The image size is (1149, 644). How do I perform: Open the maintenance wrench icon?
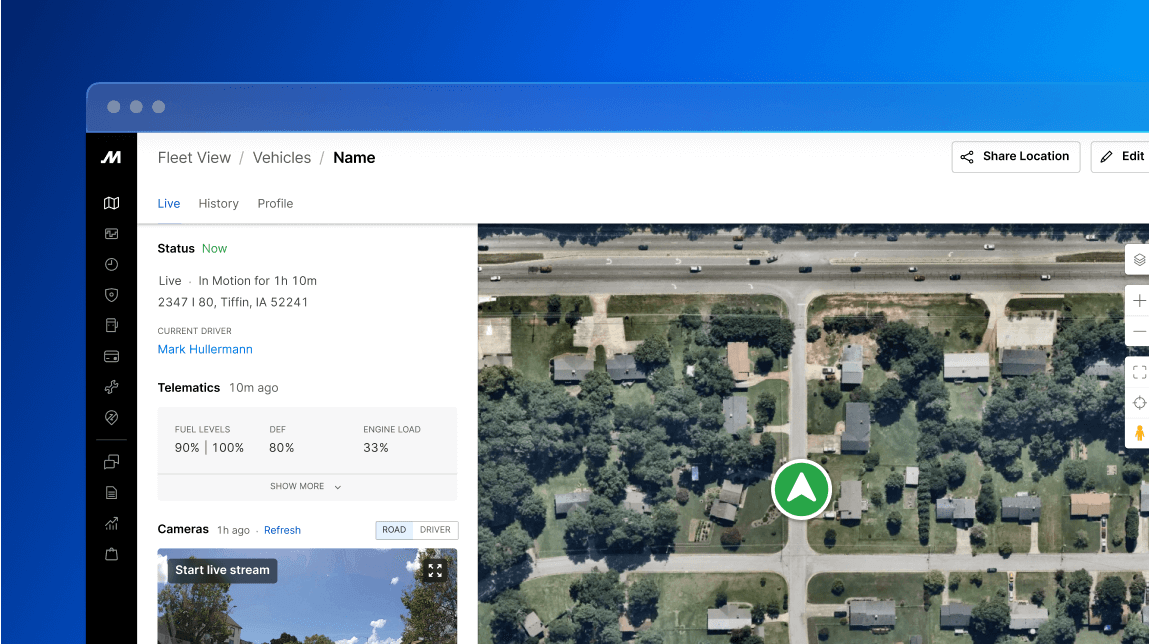click(111, 386)
